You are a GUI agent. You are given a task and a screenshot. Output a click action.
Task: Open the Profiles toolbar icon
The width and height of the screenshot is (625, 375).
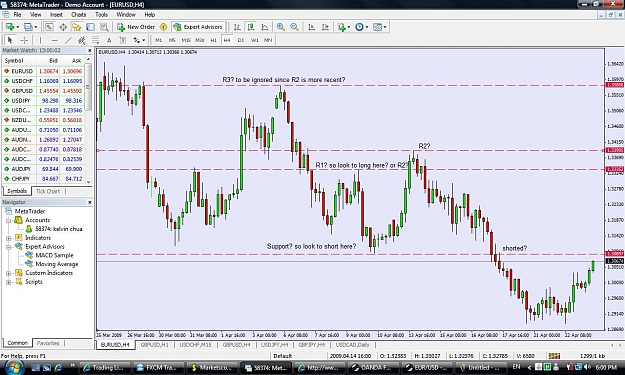tap(28, 27)
